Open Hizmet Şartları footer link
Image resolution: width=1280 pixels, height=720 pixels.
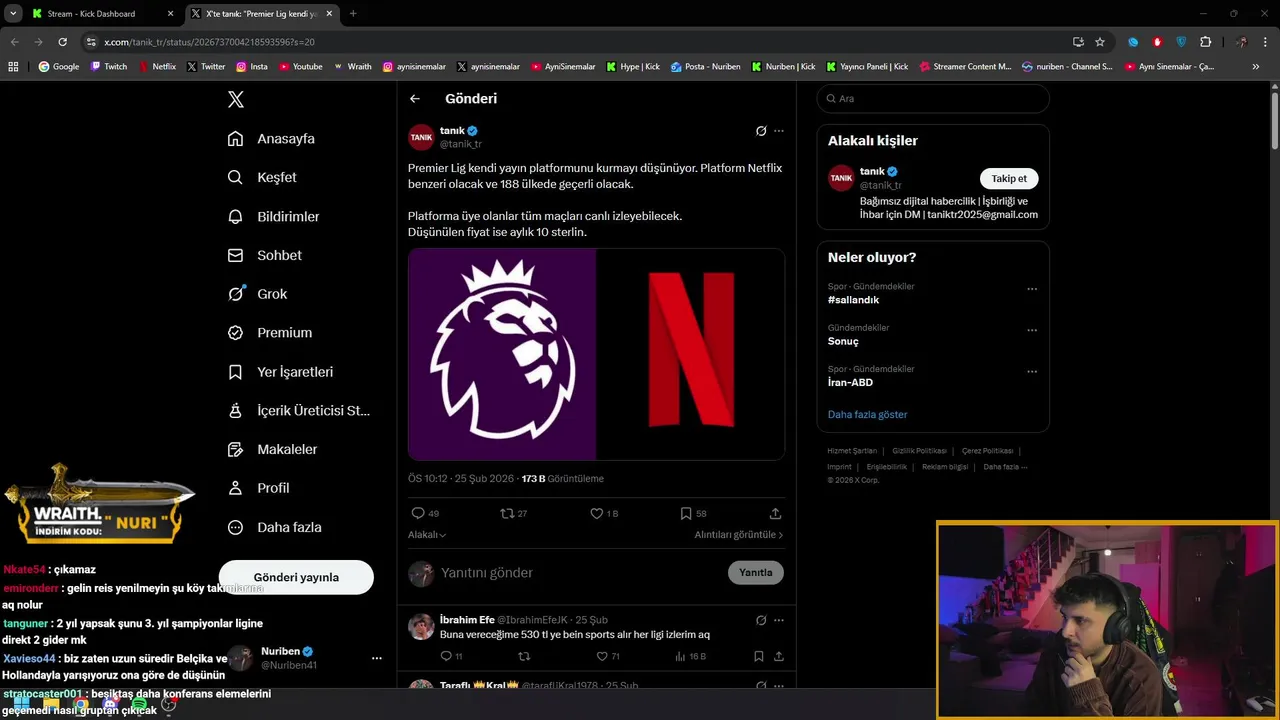coord(852,451)
